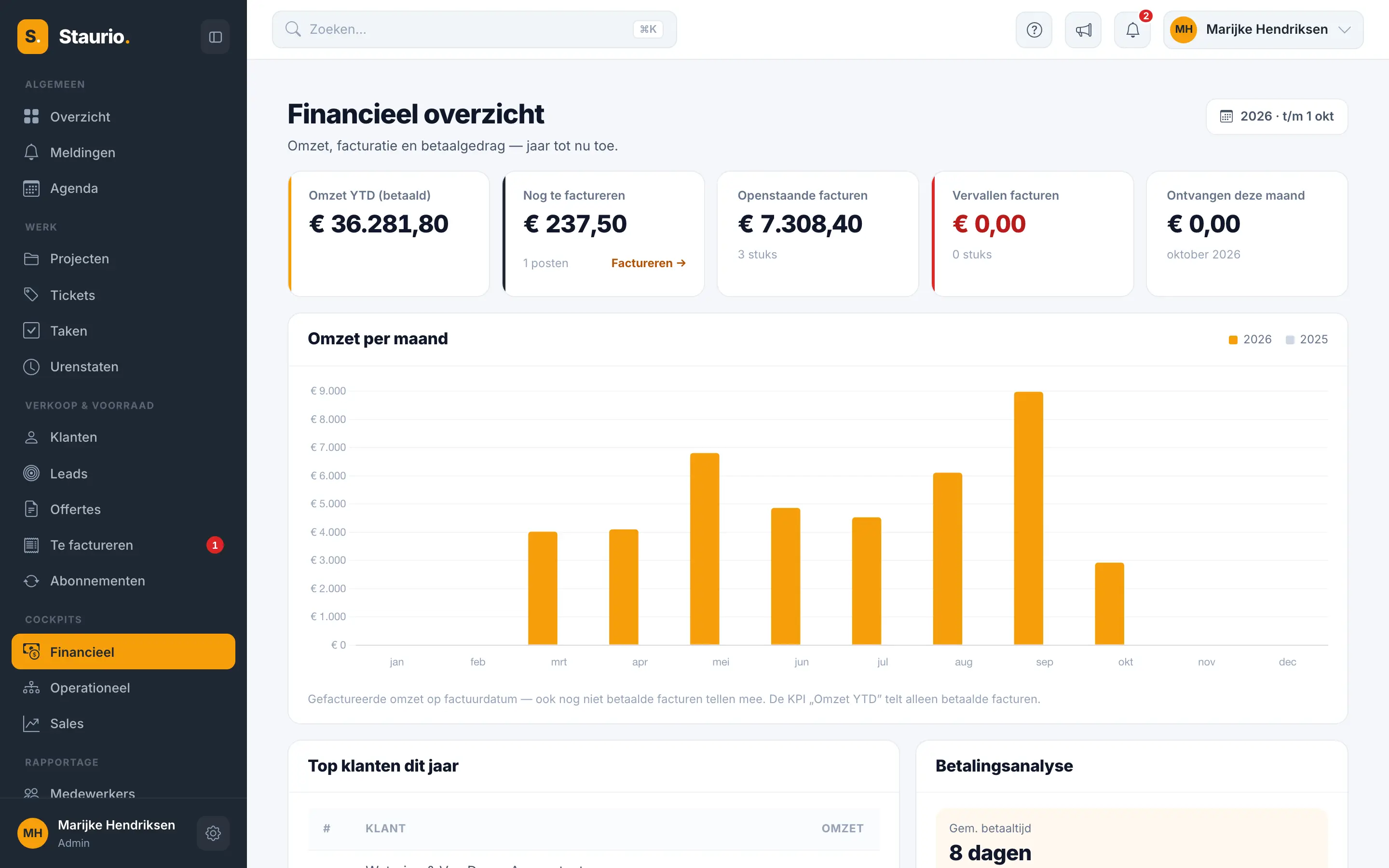Open the Offertes page
This screenshot has width=1389, height=868.
[123, 509]
